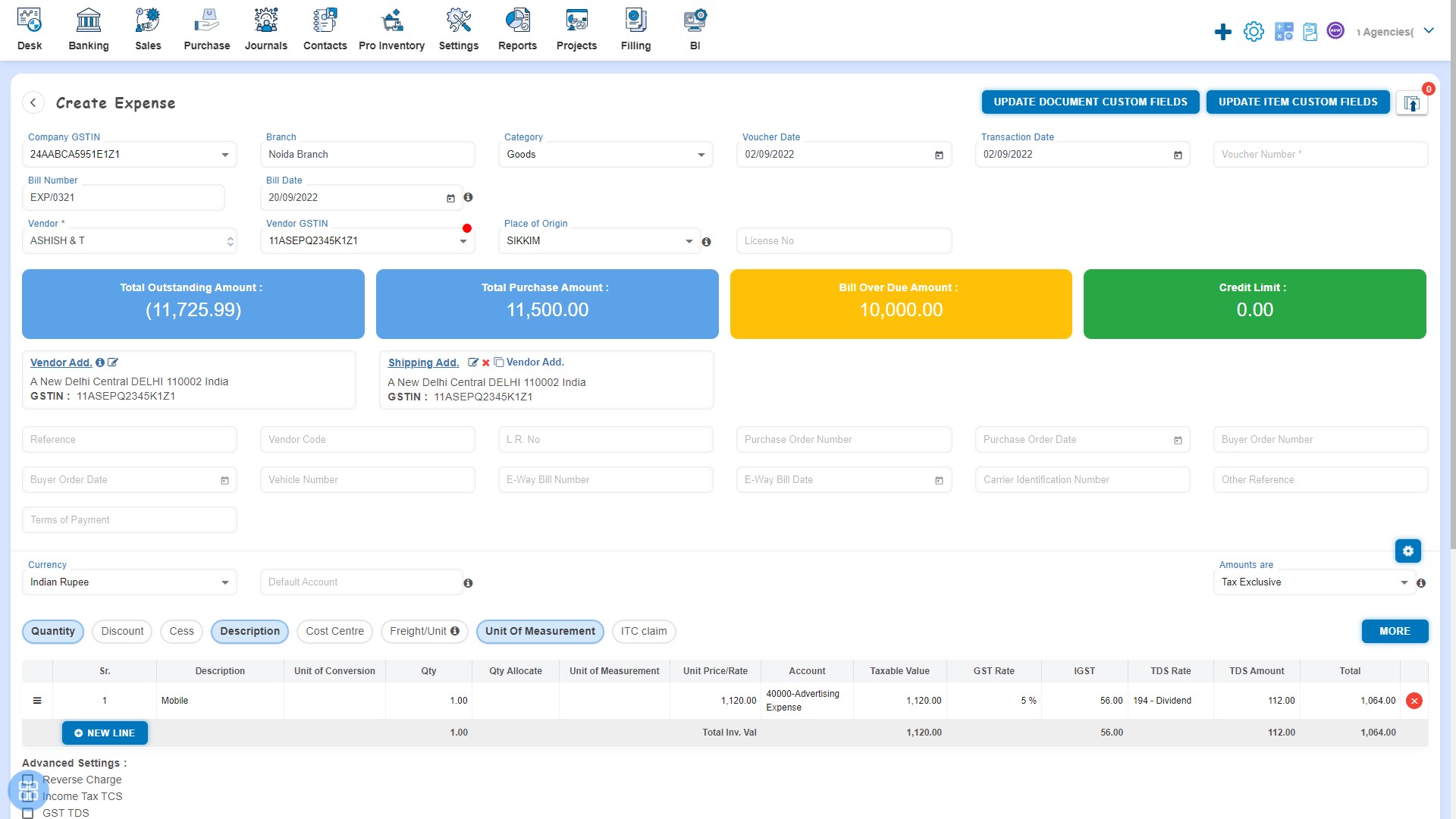Add a row with NEW LINE button
The height and width of the screenshot is (819, 1456).
click(x=105, y=733)
